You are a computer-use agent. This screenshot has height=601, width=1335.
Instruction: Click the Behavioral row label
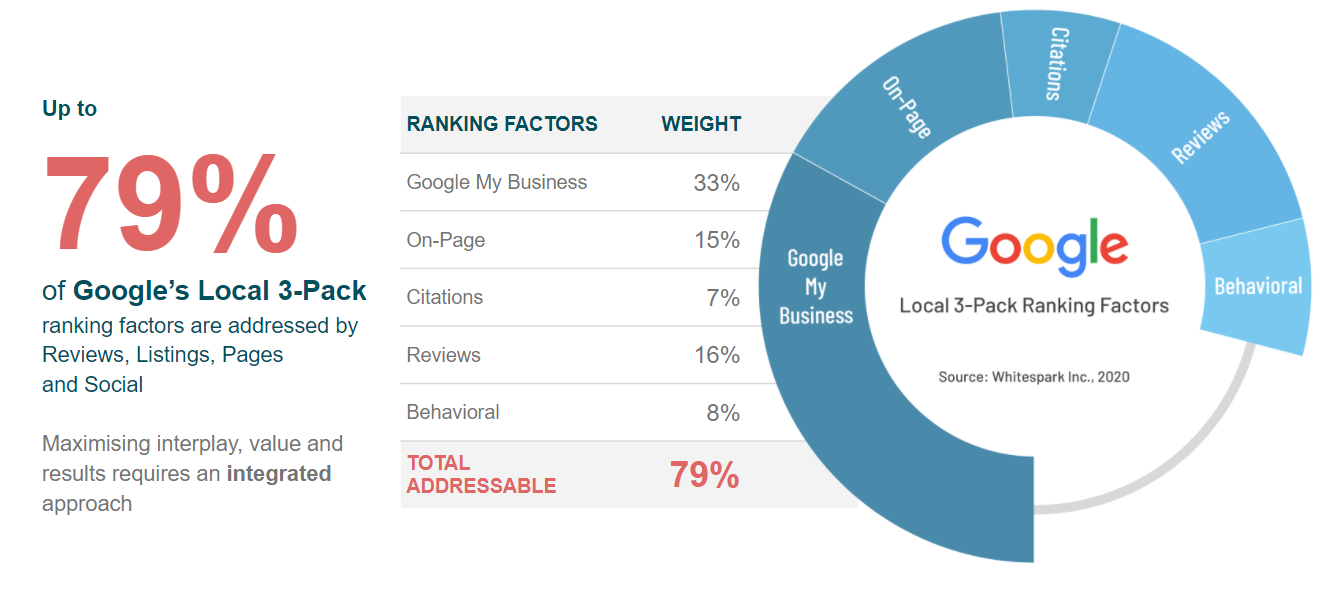tap(453, 412)
